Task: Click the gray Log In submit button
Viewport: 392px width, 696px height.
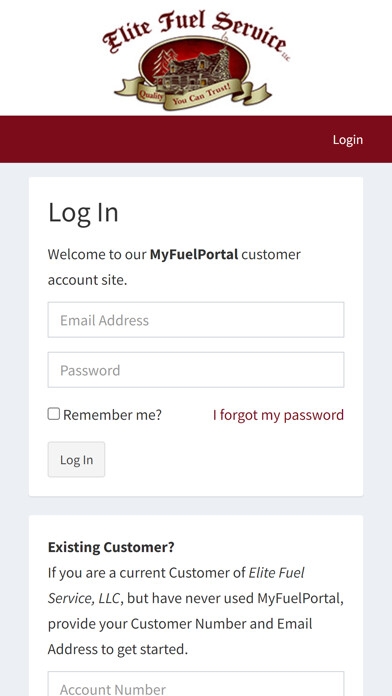Action: (76, 459)
